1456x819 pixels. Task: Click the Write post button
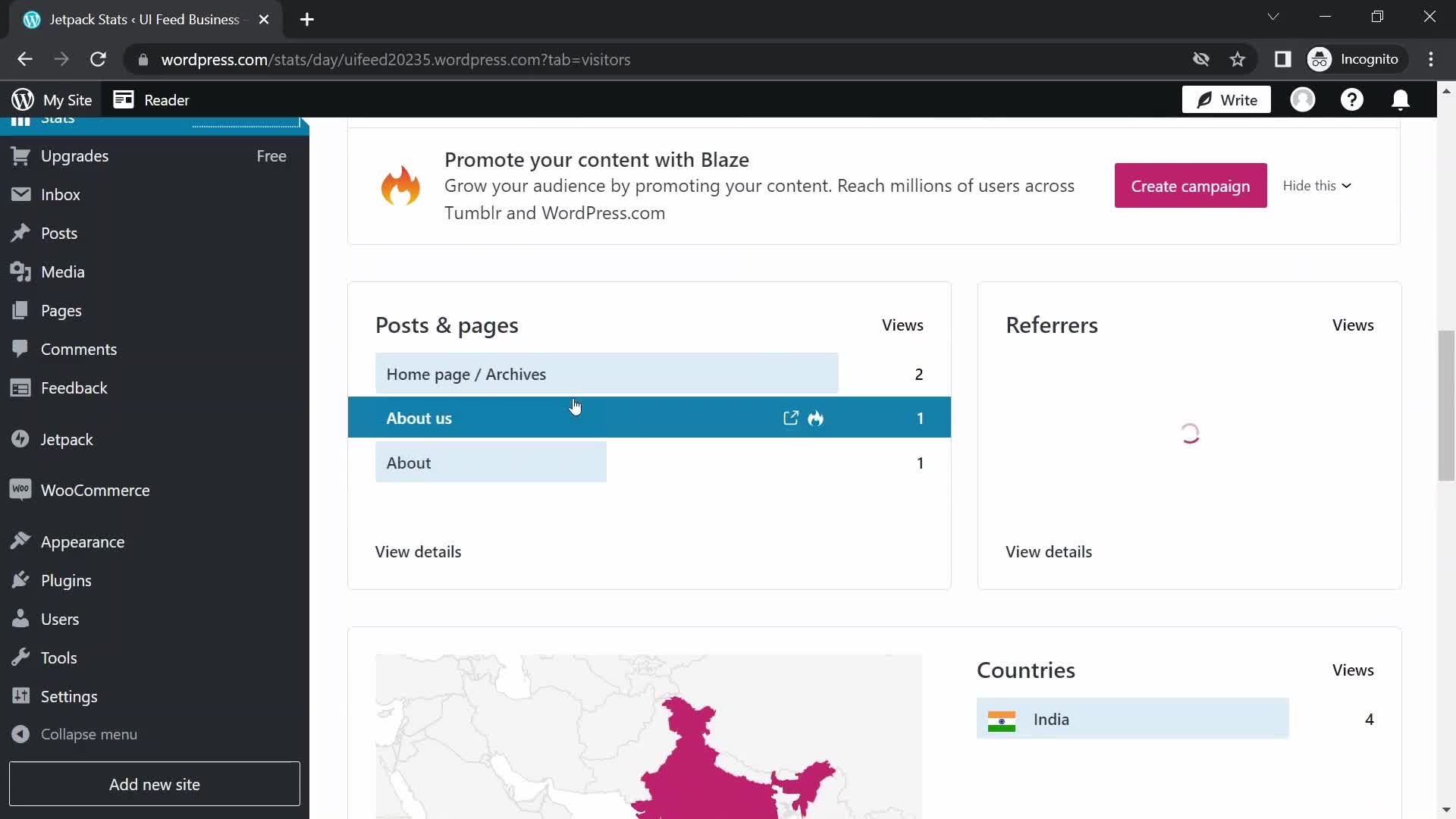click(1226, 100)
